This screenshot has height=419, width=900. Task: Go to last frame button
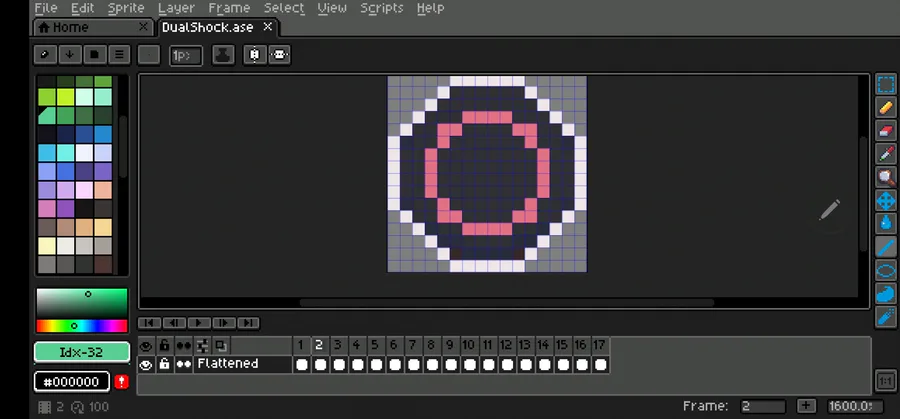click(x=248, y=323)
